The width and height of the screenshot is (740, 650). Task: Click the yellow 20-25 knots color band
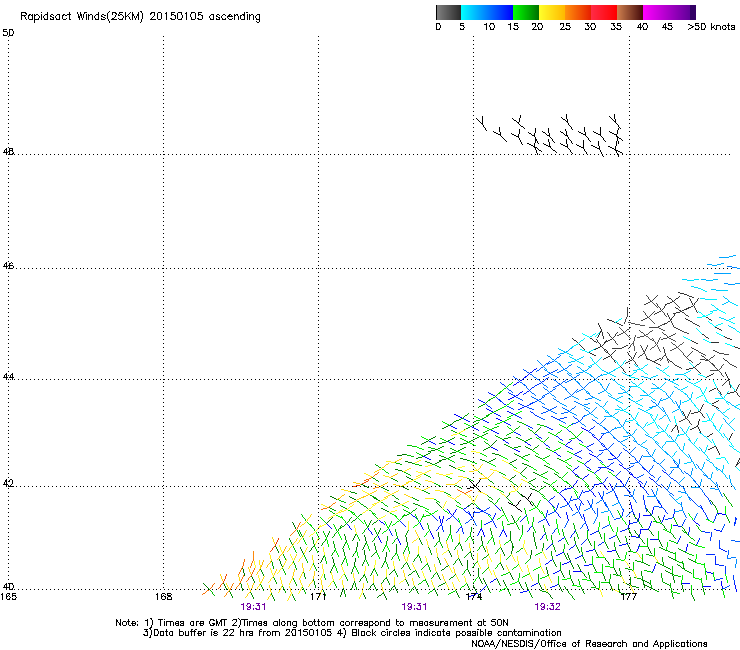552,12
